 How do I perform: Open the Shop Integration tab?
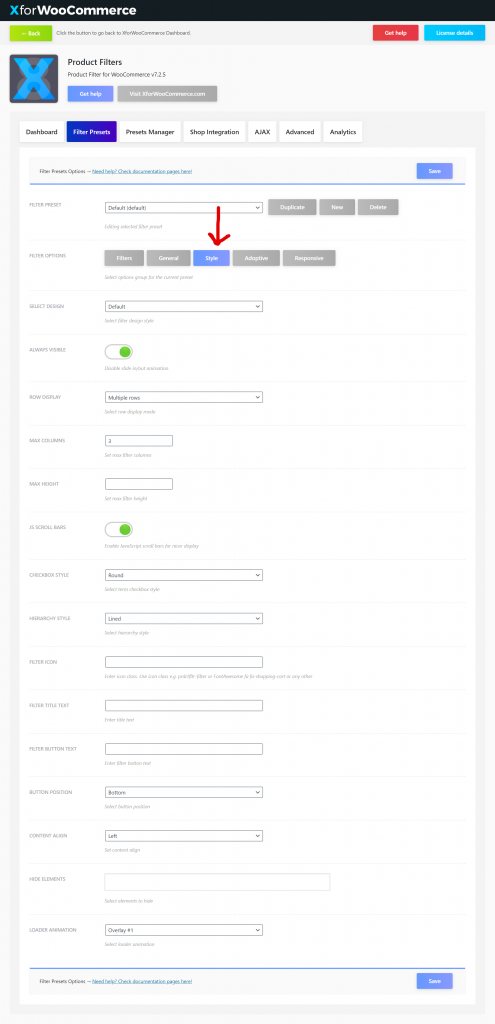(x=214, y=132)
